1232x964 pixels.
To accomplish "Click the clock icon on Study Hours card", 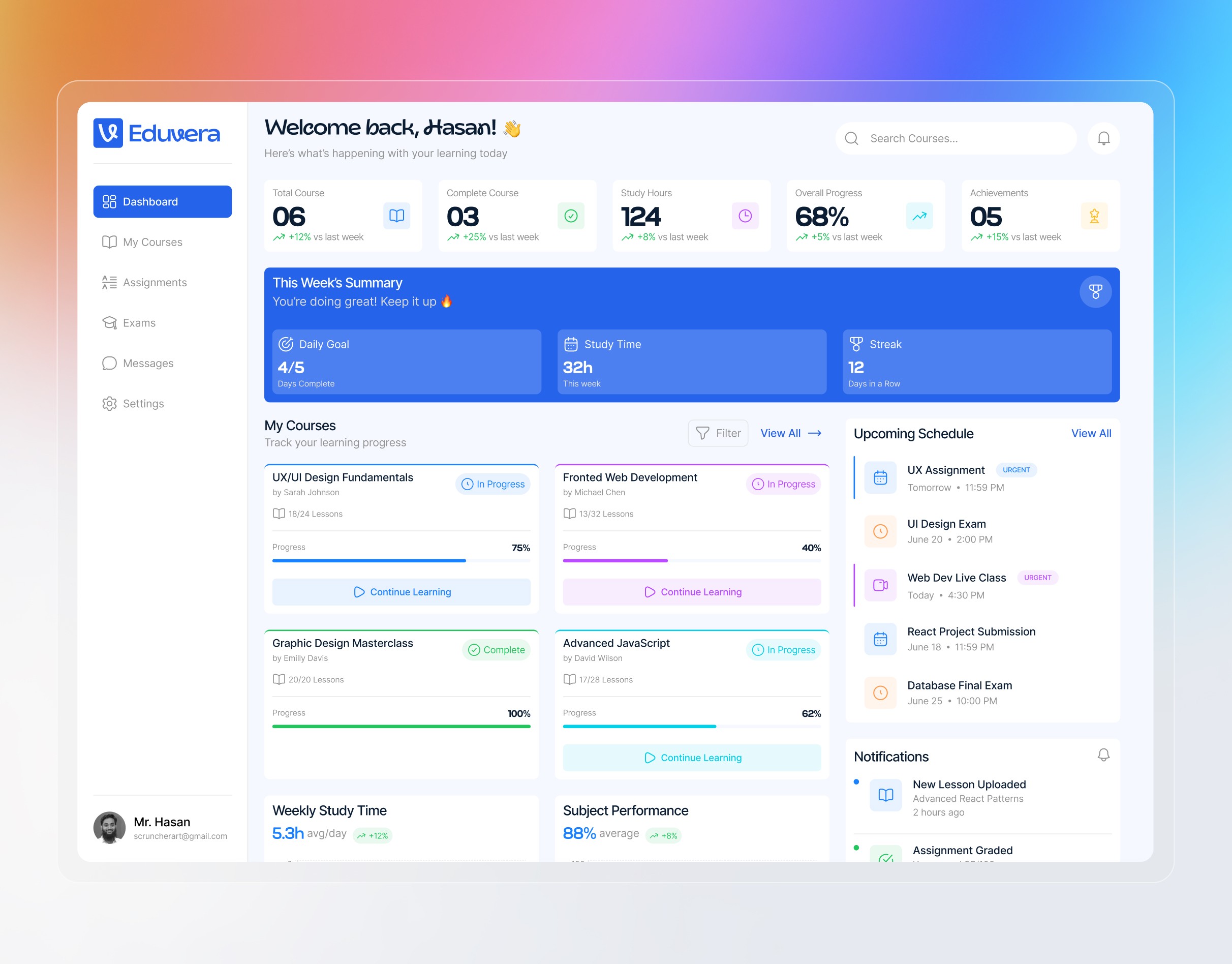I will point(745,216).
